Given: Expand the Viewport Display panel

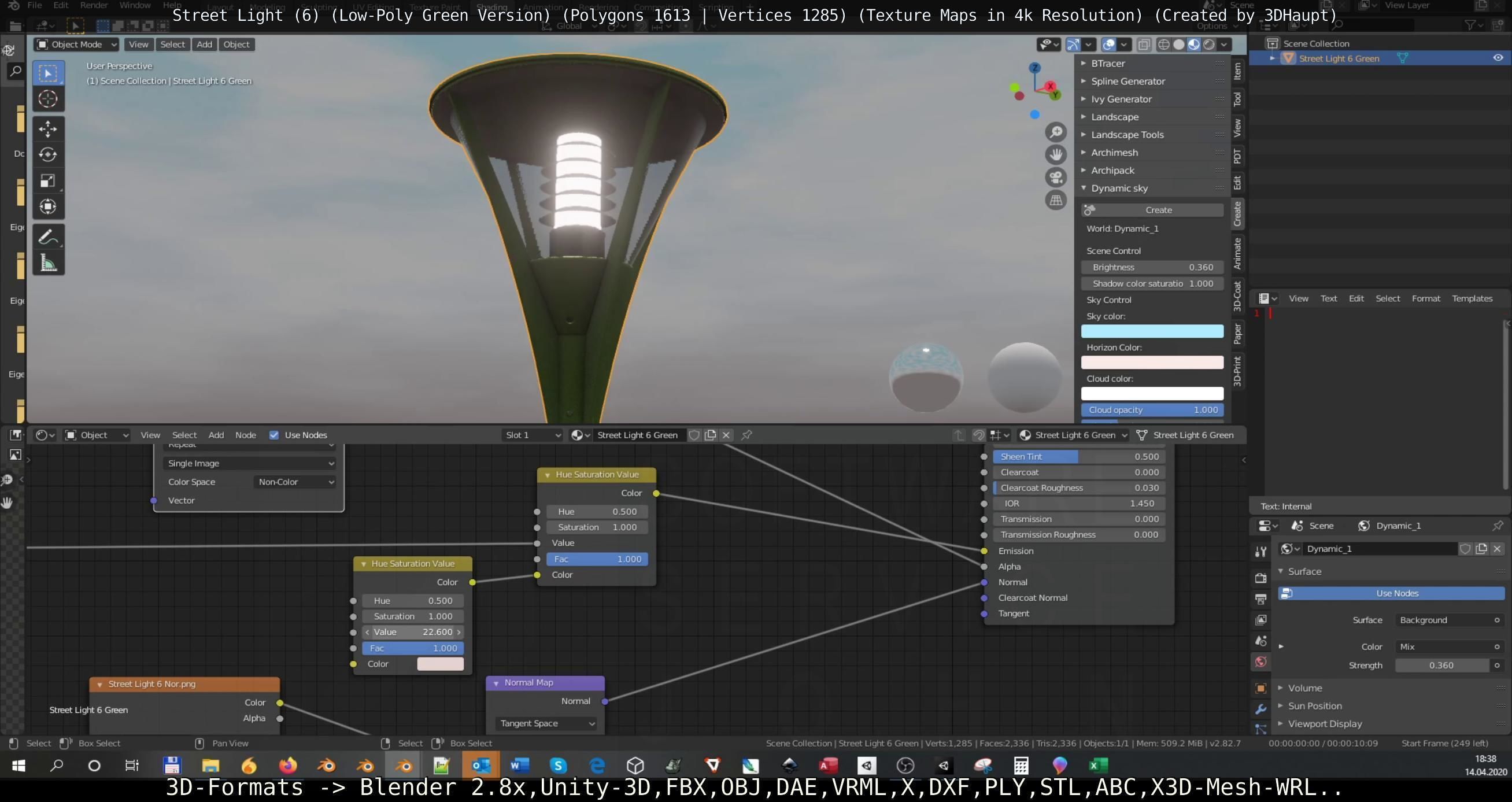Looking at the screenshot, I should click(1324, 724).
